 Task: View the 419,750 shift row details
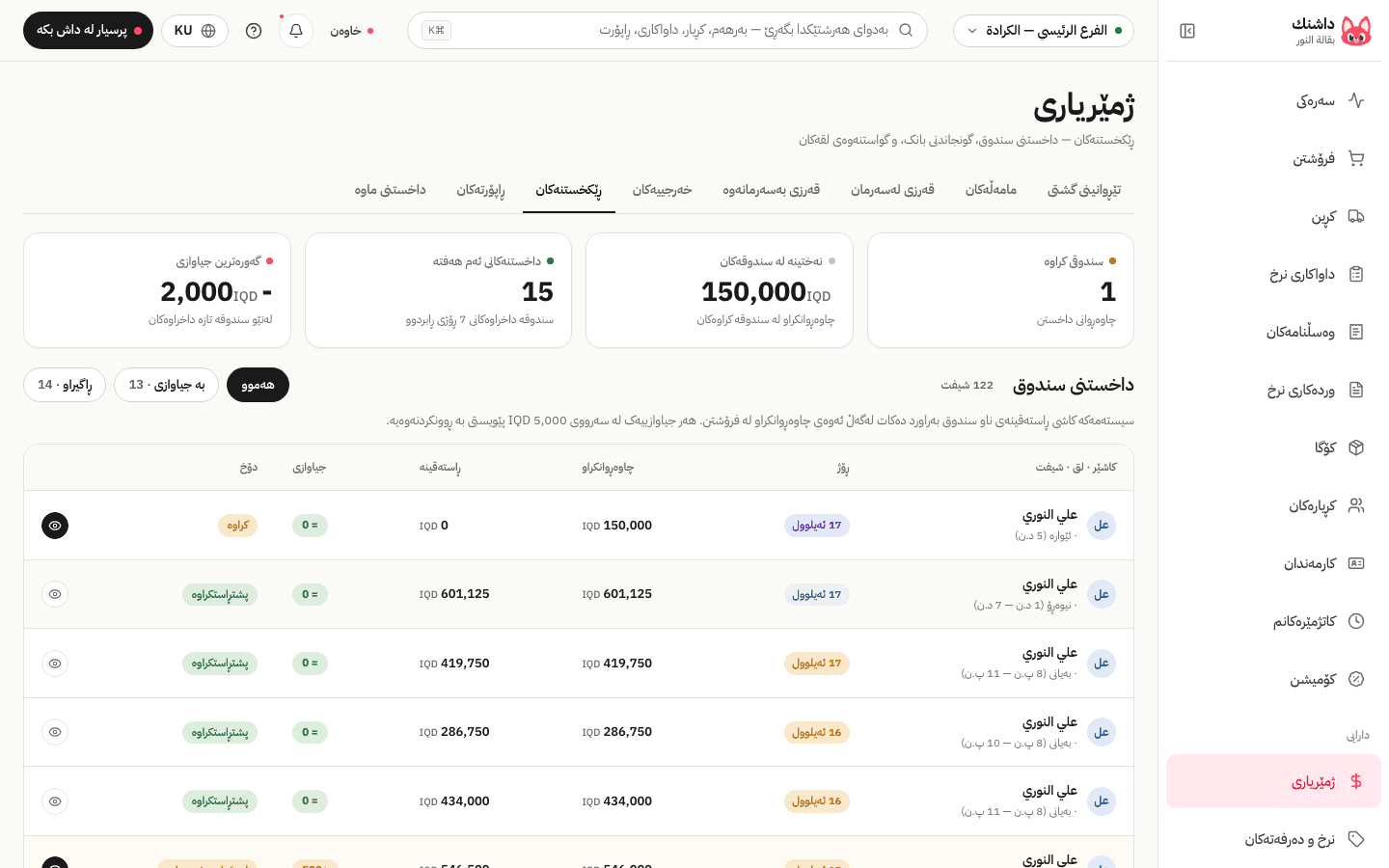(x=55, y=664)
